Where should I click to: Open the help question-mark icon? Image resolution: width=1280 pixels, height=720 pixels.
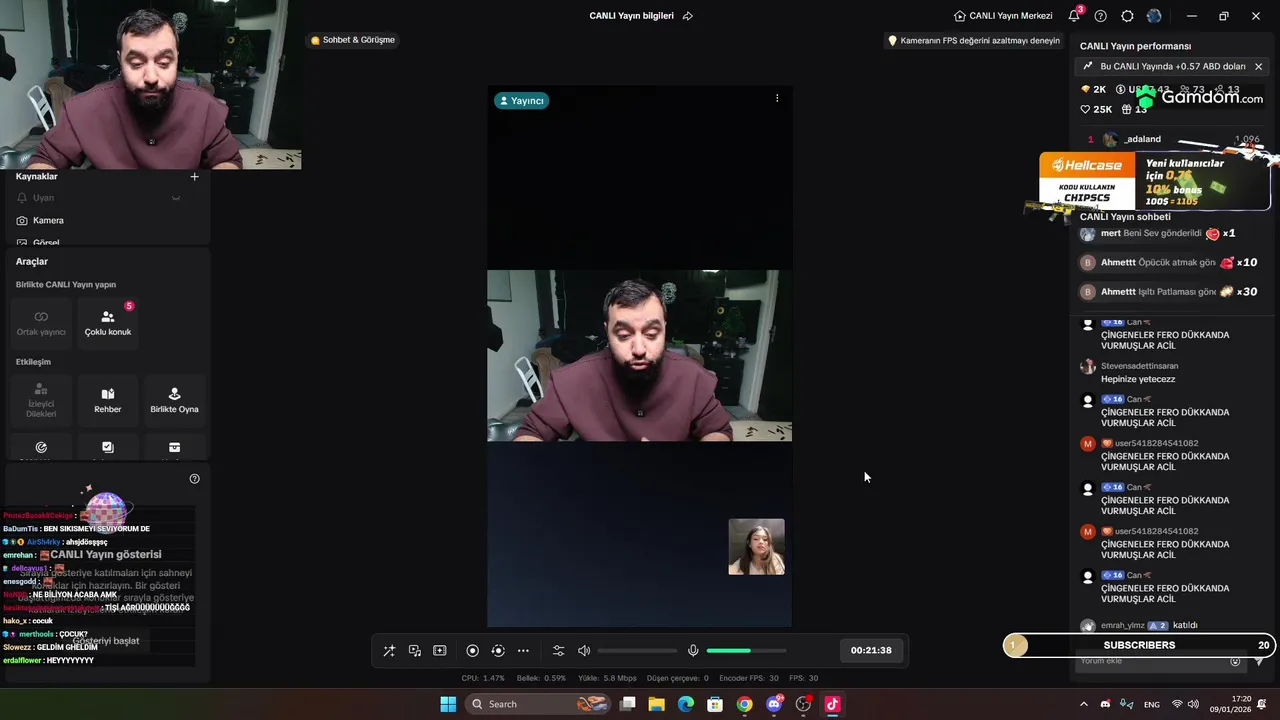pyautogui.click(x=1101, y=16)
